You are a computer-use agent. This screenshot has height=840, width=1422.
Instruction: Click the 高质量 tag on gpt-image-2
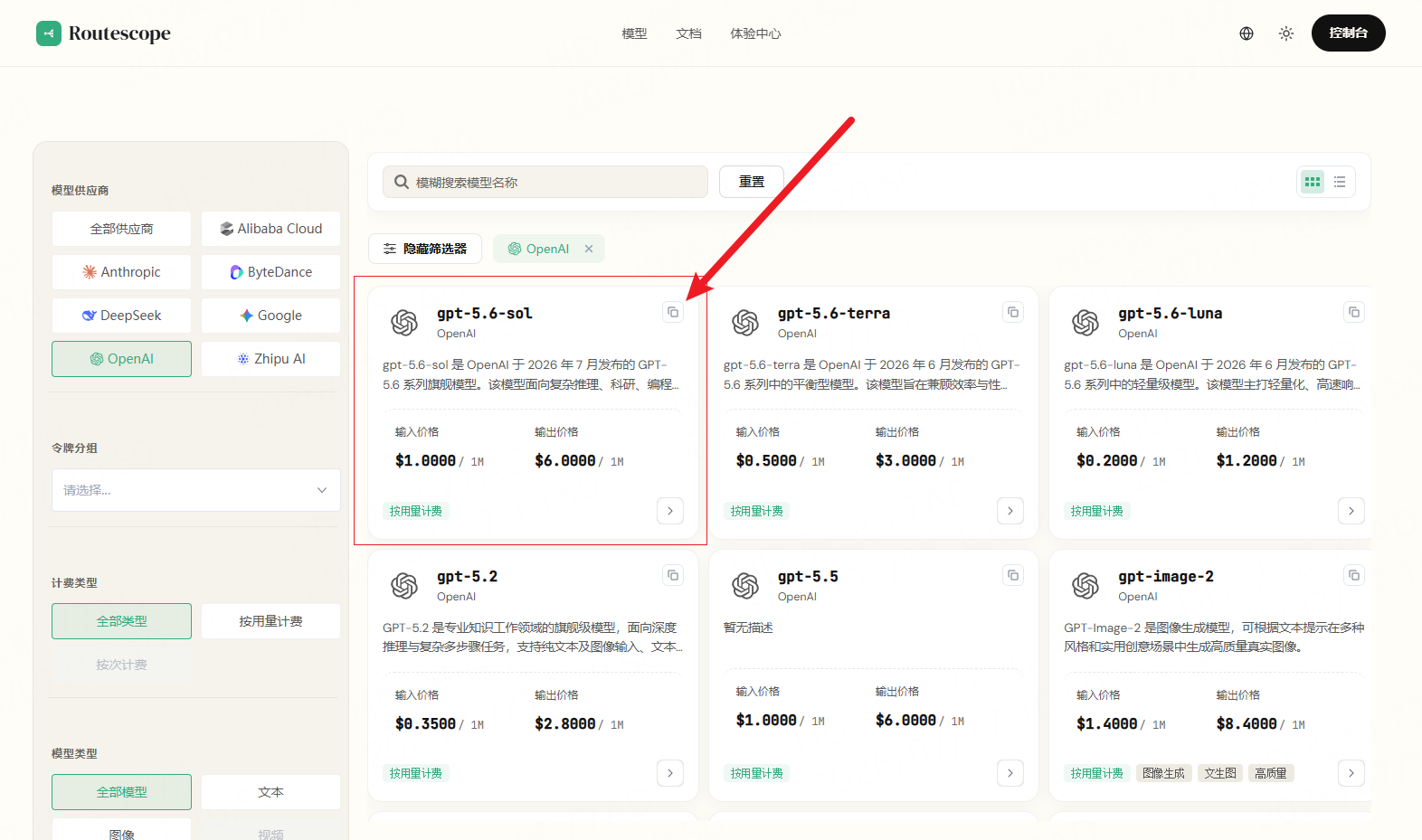tap(1271, 773)
